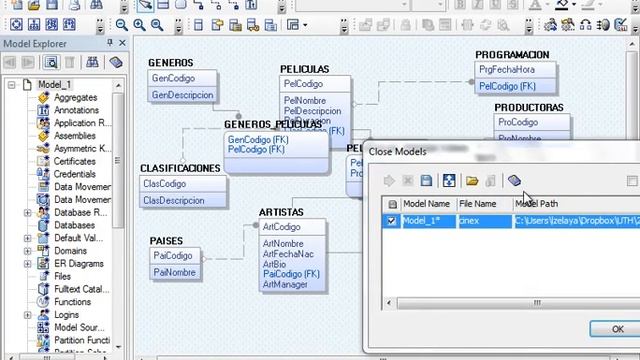
Task: Click the green arrow icon in Close Models toolbar
Action: (389, 180)
